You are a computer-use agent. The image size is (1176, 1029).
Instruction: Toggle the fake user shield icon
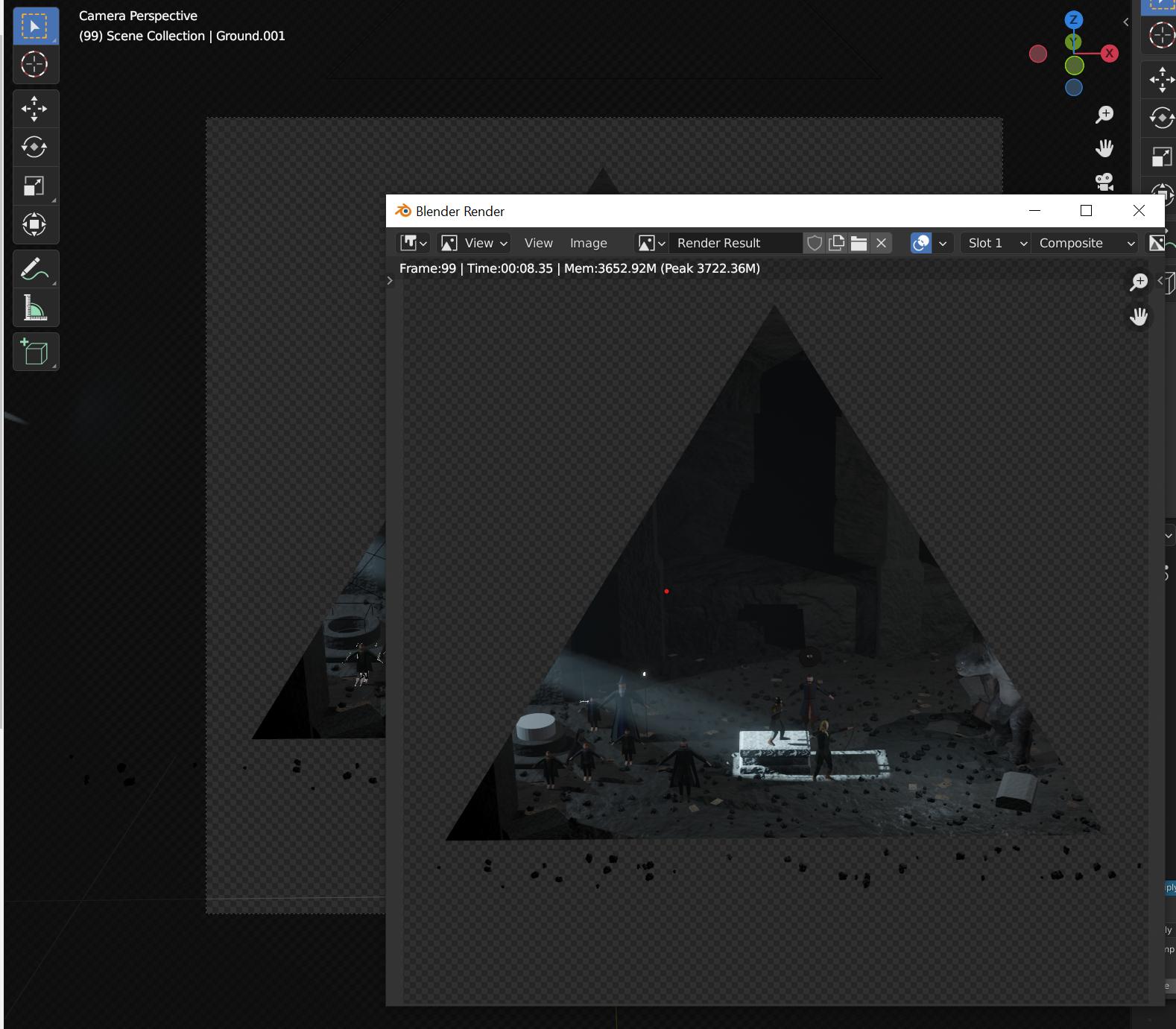pyautogui.click(x=815, y=243)
